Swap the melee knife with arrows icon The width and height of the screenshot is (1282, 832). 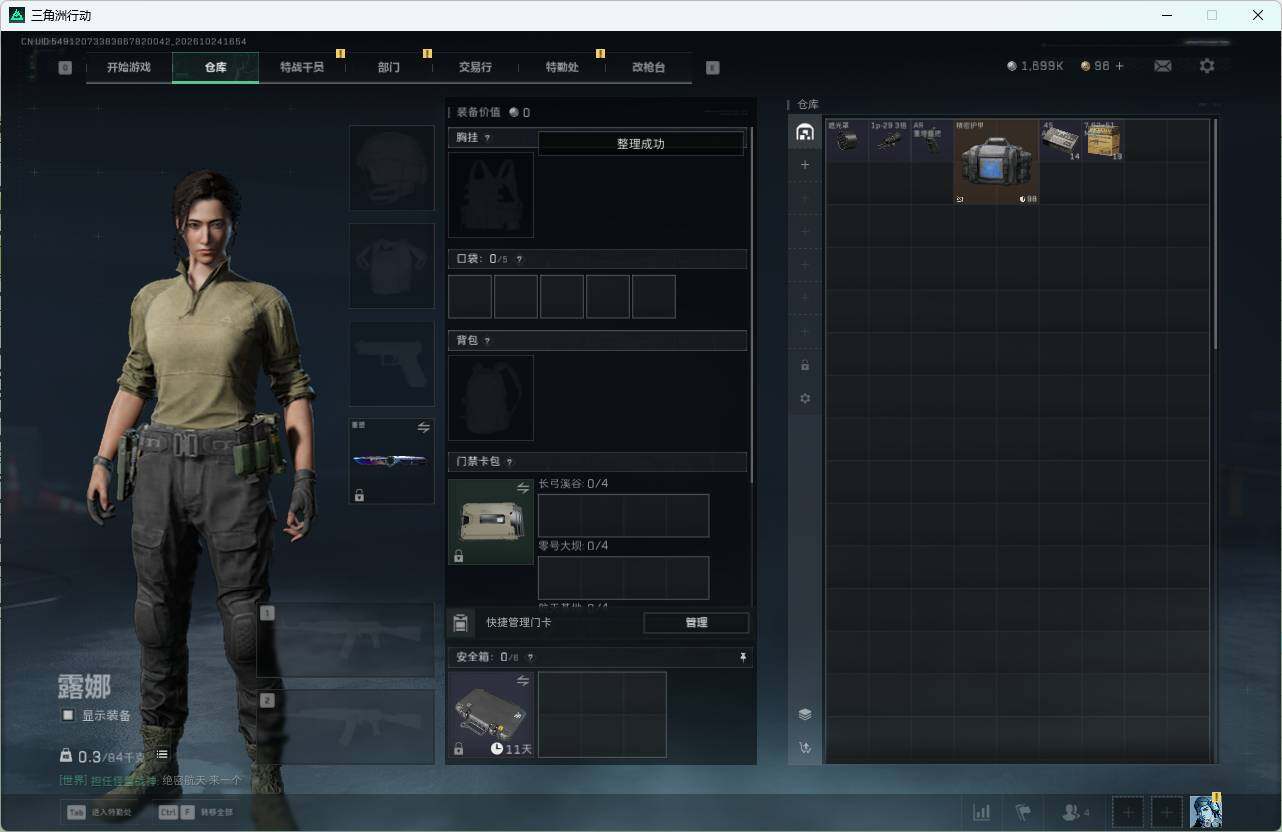(423, 428)
